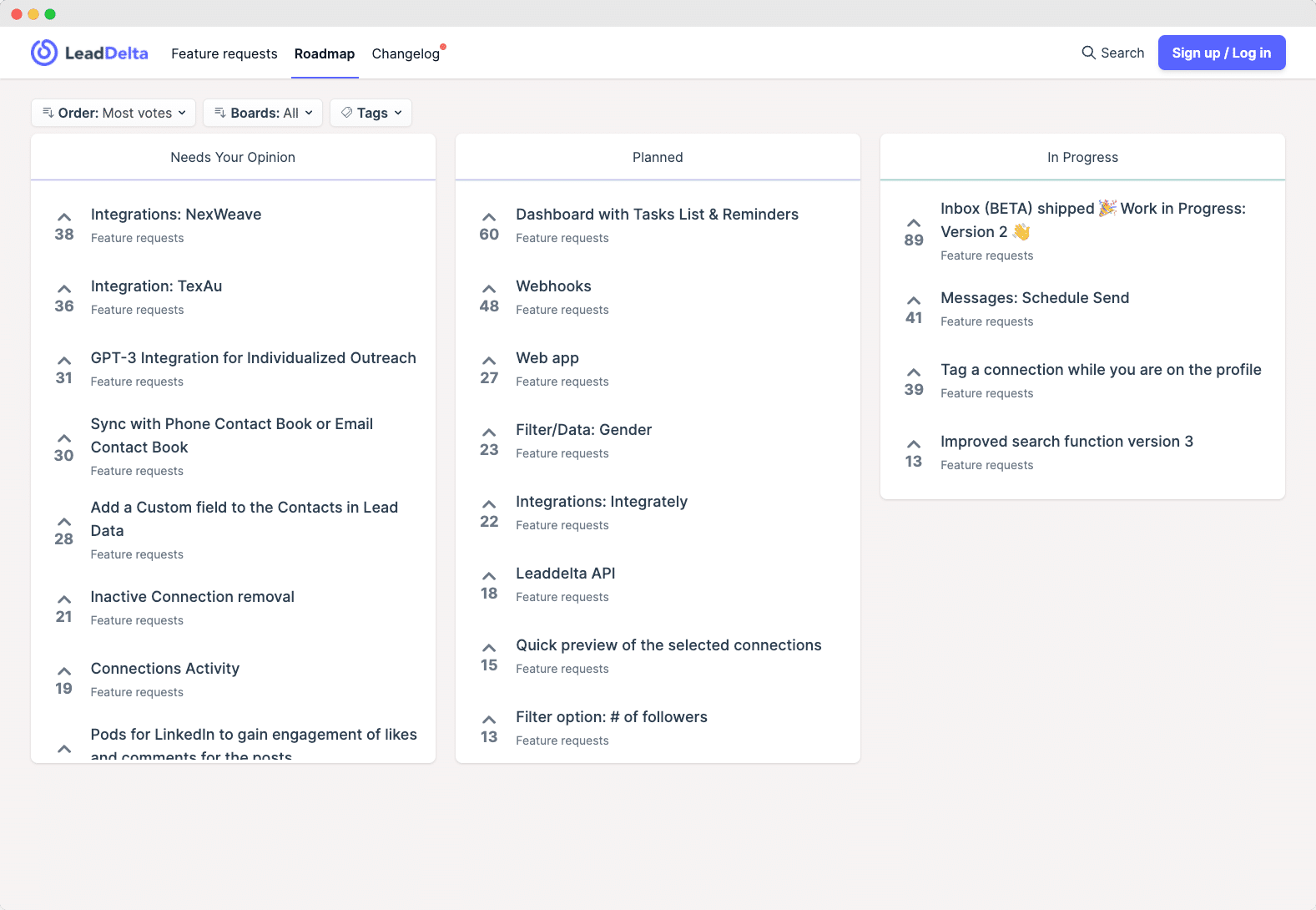Upvote the Webhooks request
Viewport: 1316px width, 910px height.
(x=489, y=290)
